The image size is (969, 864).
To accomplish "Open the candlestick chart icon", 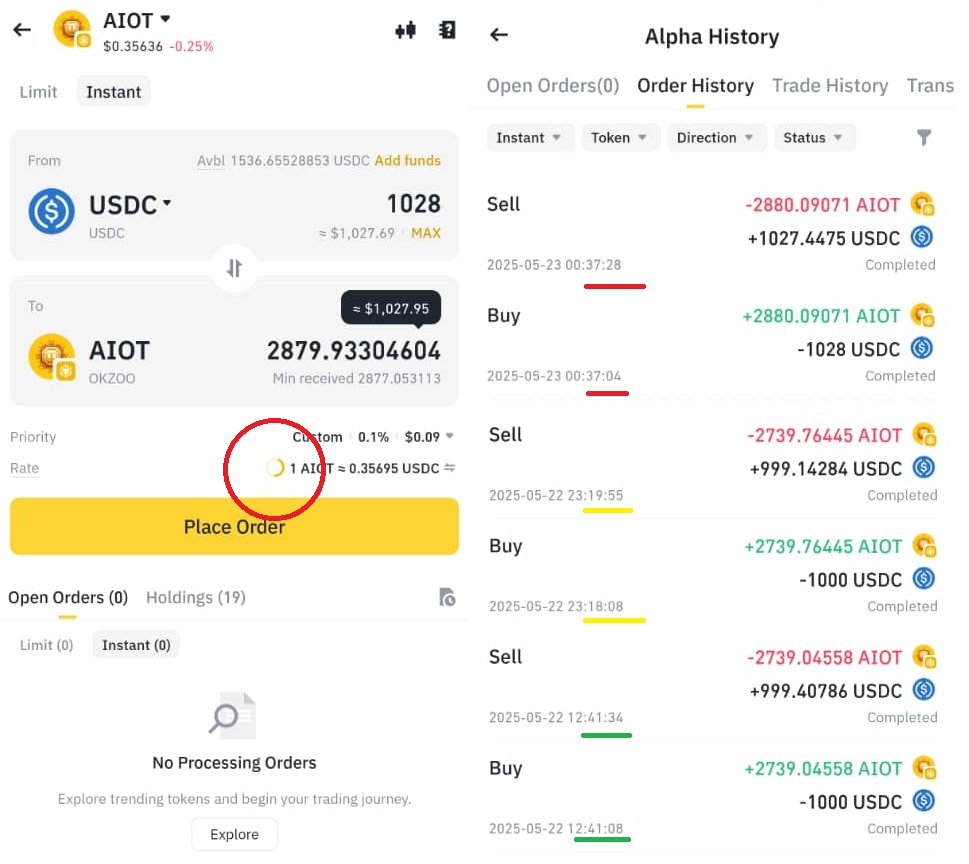I will (405, 30).
